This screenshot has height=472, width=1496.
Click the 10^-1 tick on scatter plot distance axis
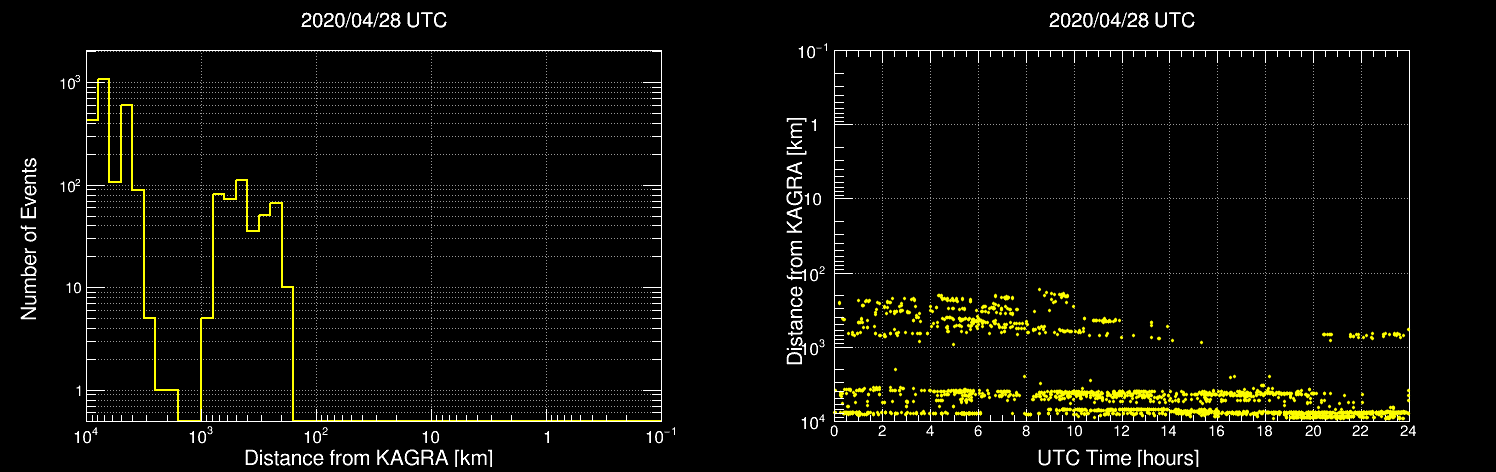[815, 50]
